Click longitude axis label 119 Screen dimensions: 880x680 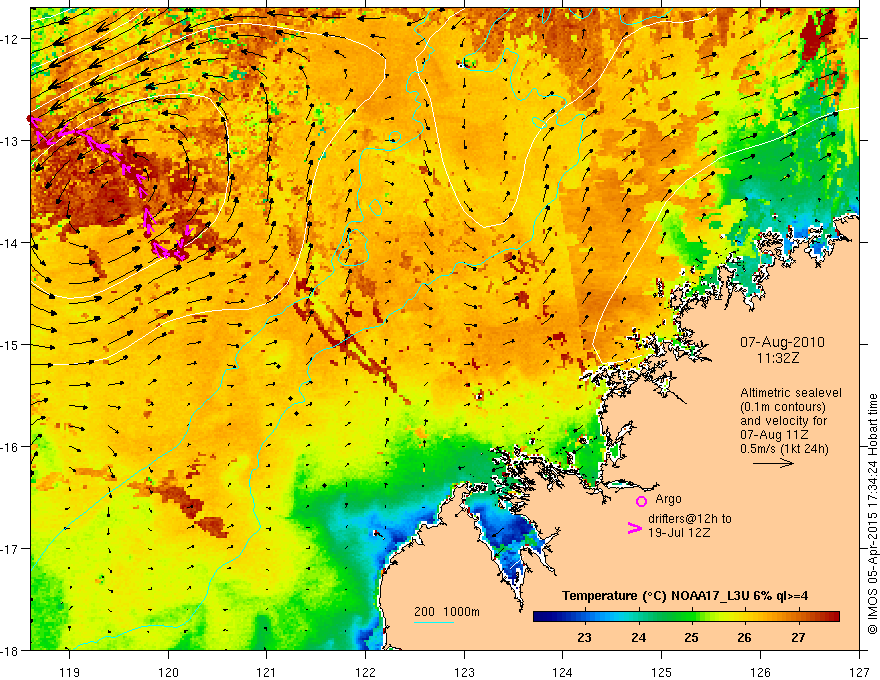pyautogui.click(x=69, y=672)
